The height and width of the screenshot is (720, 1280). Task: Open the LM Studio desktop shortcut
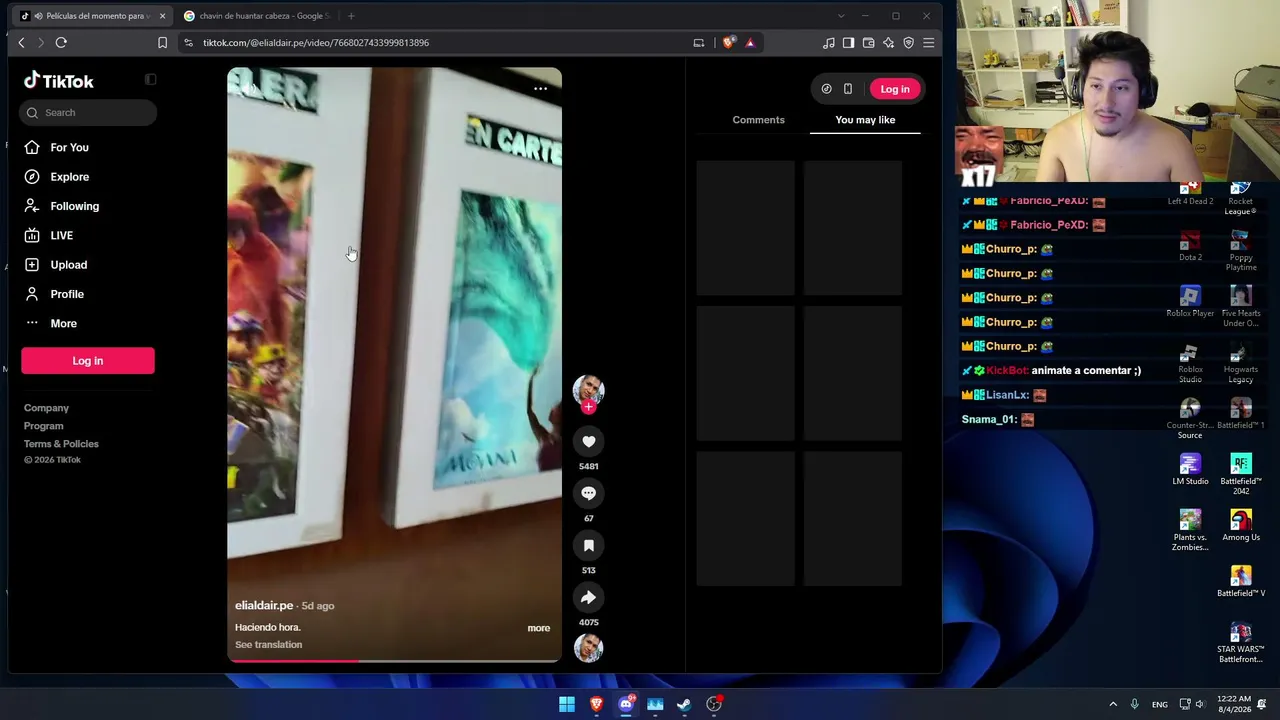[x=1190, y=470]
